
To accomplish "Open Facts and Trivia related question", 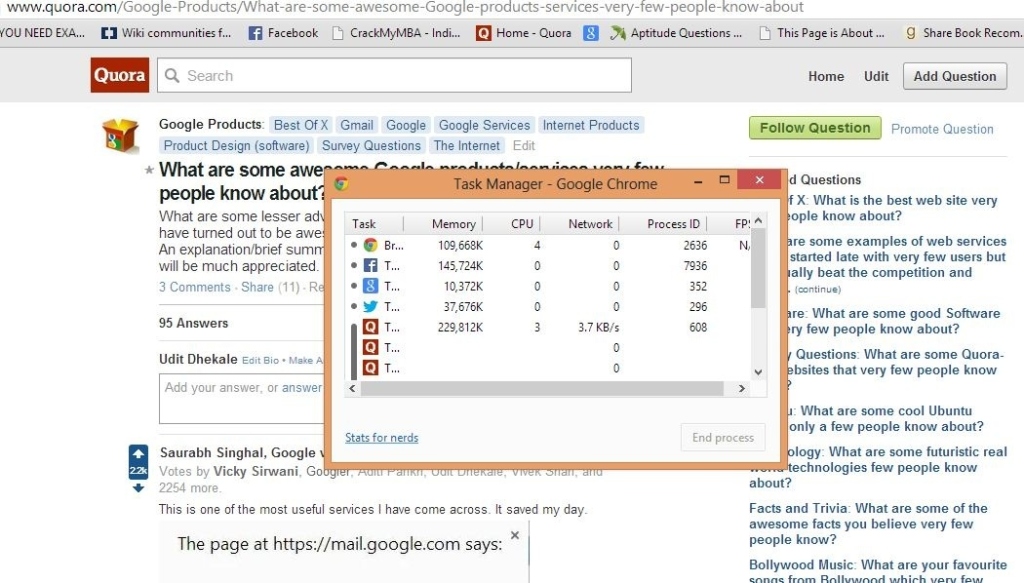I will coord(869,524).
